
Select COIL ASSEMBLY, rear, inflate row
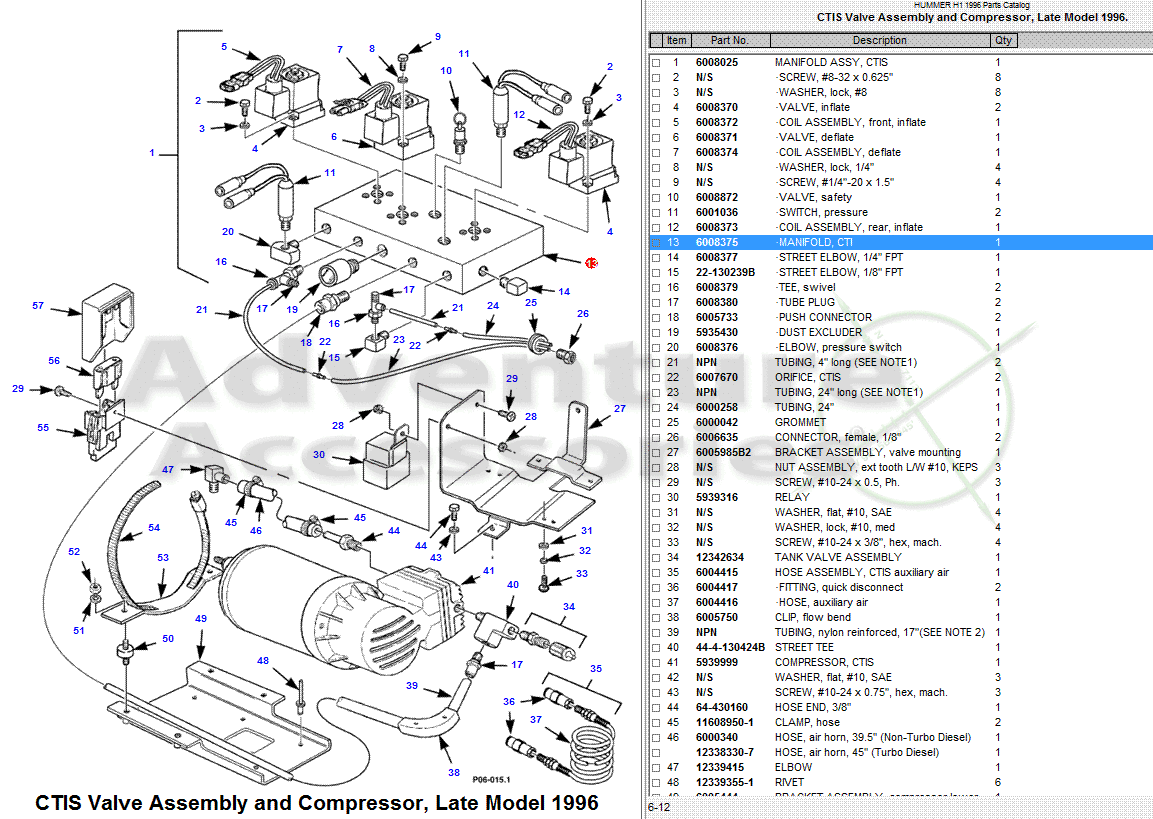pyautogui.click(x=901, y=228)
